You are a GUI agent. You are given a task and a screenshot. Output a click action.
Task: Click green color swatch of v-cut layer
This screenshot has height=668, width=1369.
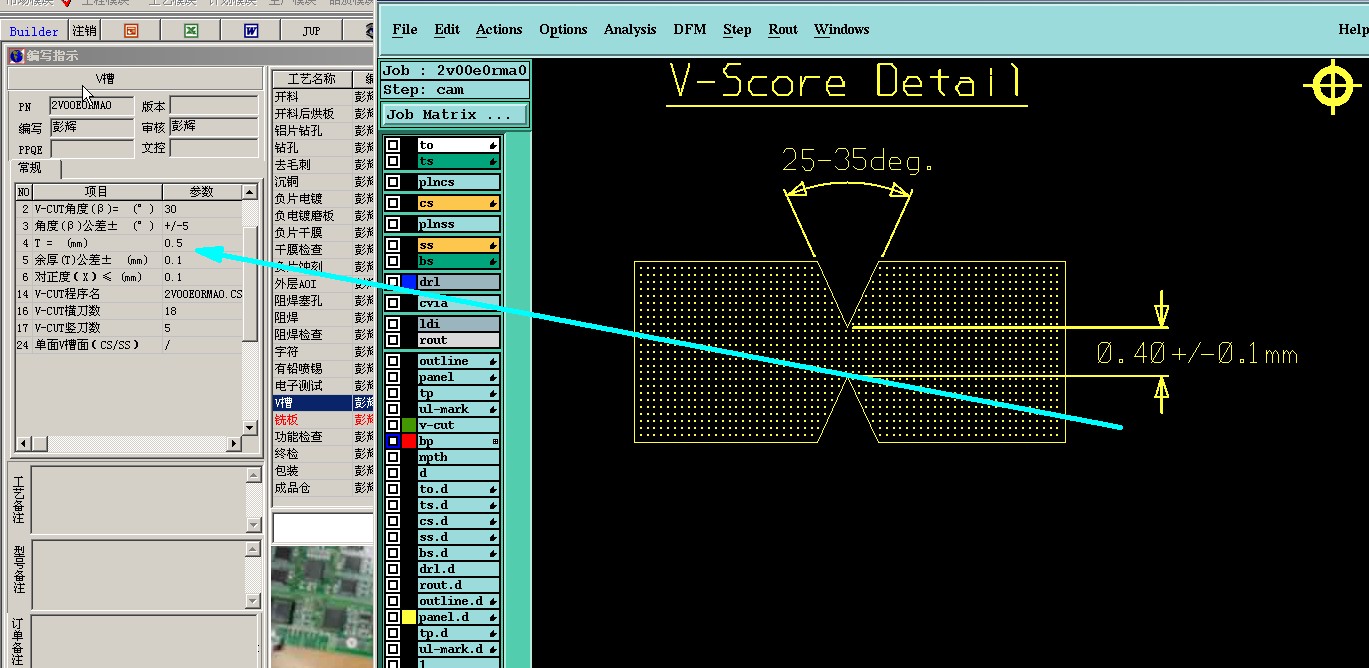point(409,425)
